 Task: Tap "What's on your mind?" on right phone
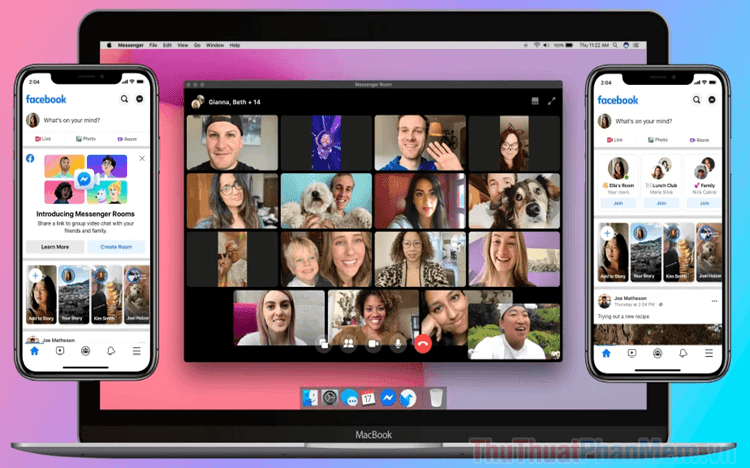(643, 121)
